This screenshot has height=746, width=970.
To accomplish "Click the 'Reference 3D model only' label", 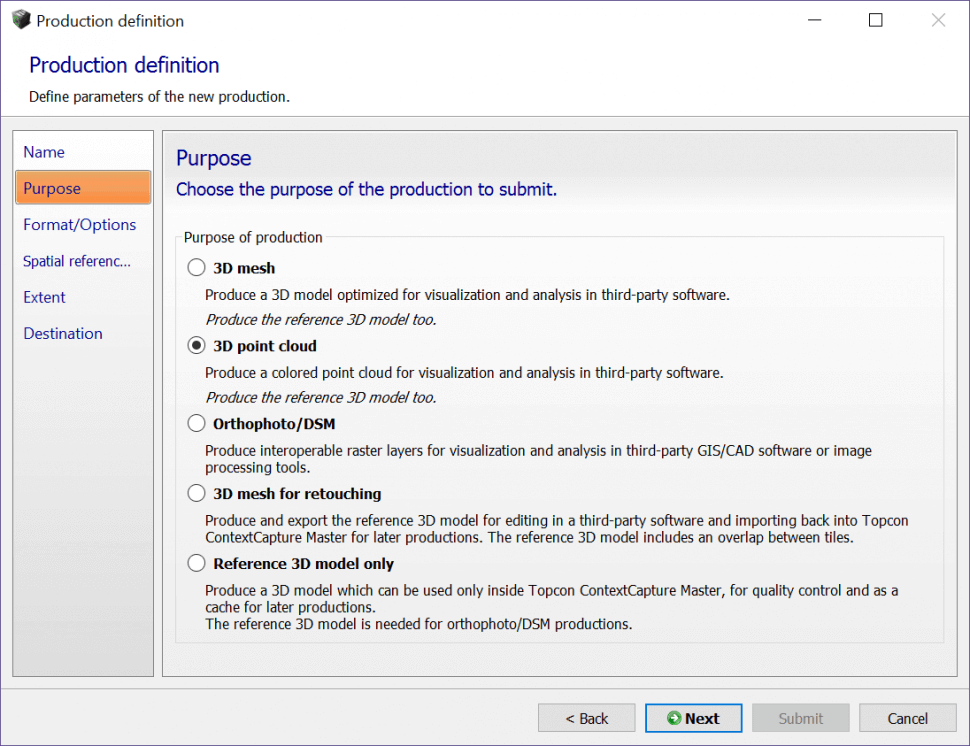I will click(x=303, y=564).
